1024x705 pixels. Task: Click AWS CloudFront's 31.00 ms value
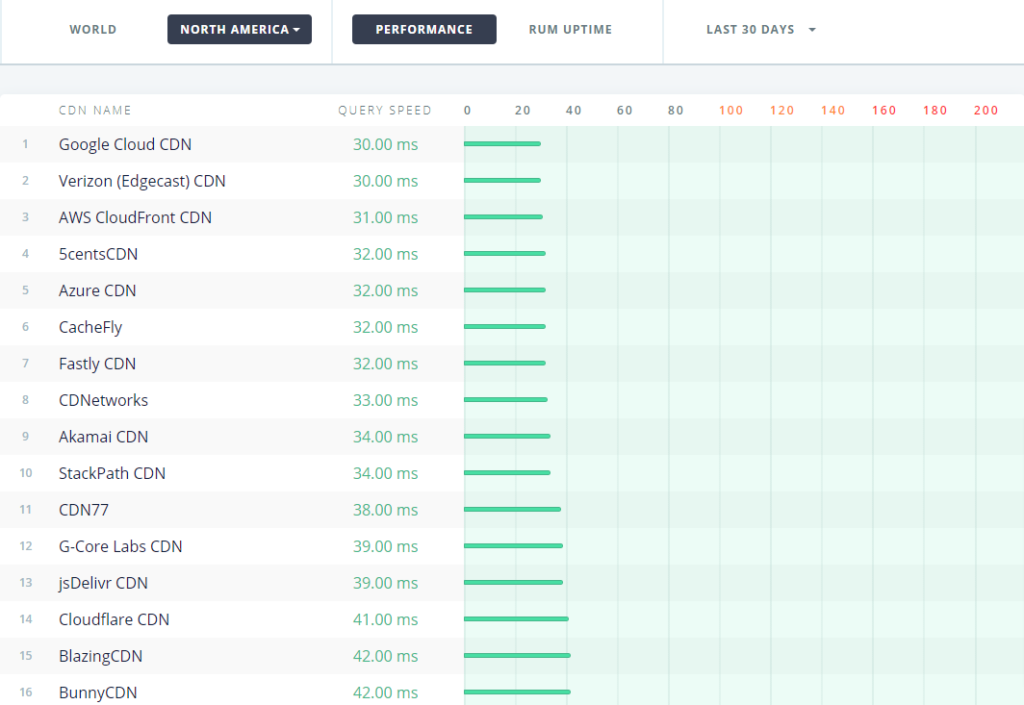(385, 217)
